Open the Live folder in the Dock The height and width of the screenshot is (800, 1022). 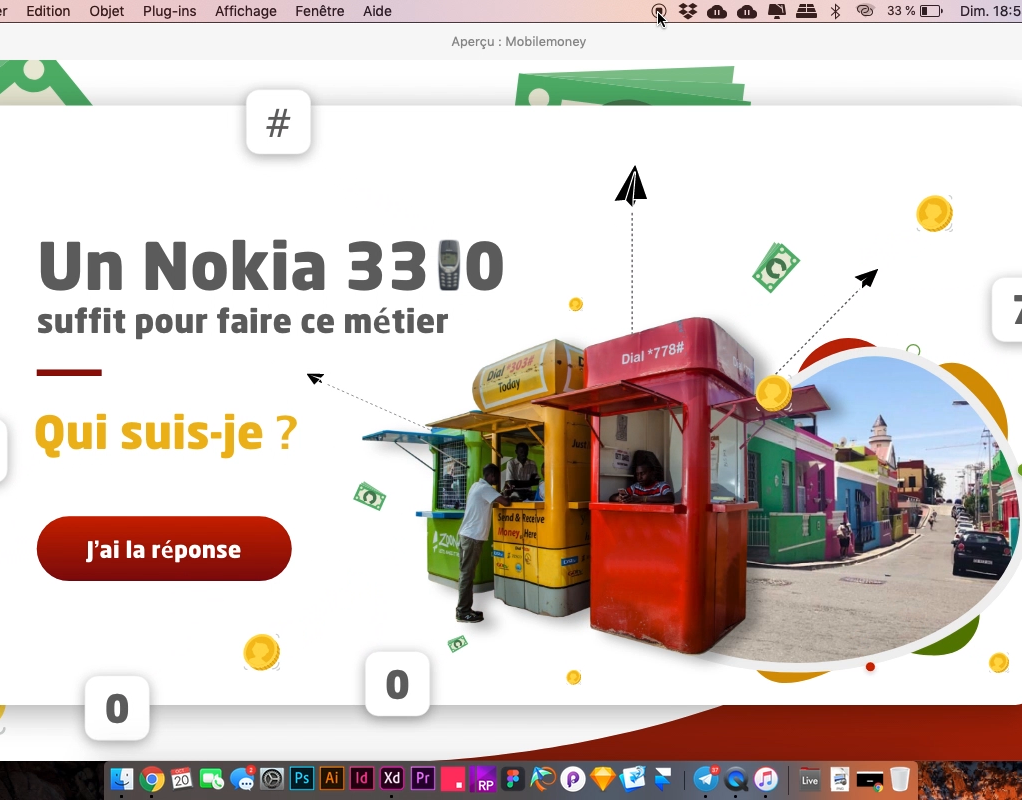[x=810, y=778]
